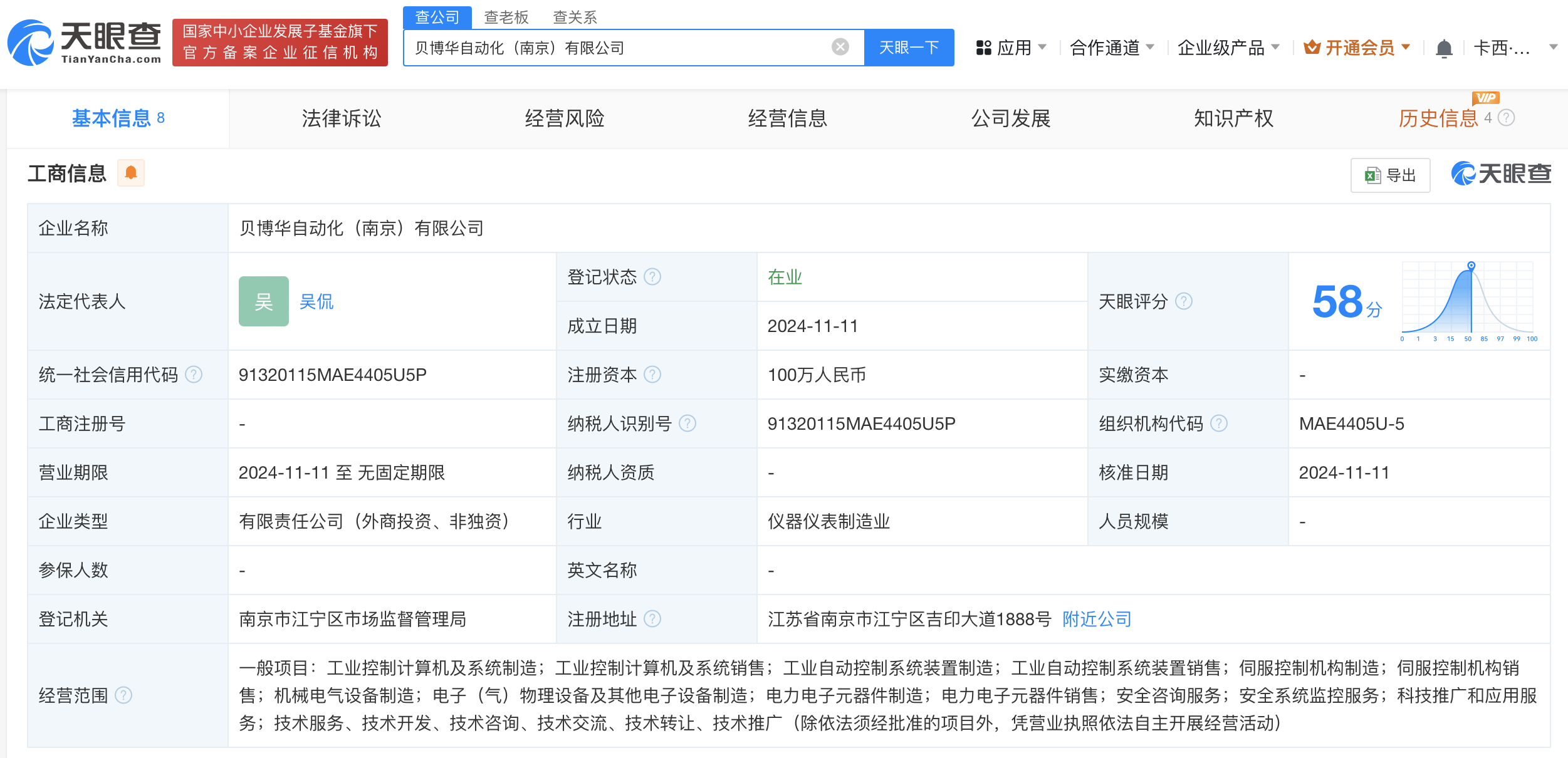Open the 附近公司 link
The image size is (1568, 758).
1096,619
